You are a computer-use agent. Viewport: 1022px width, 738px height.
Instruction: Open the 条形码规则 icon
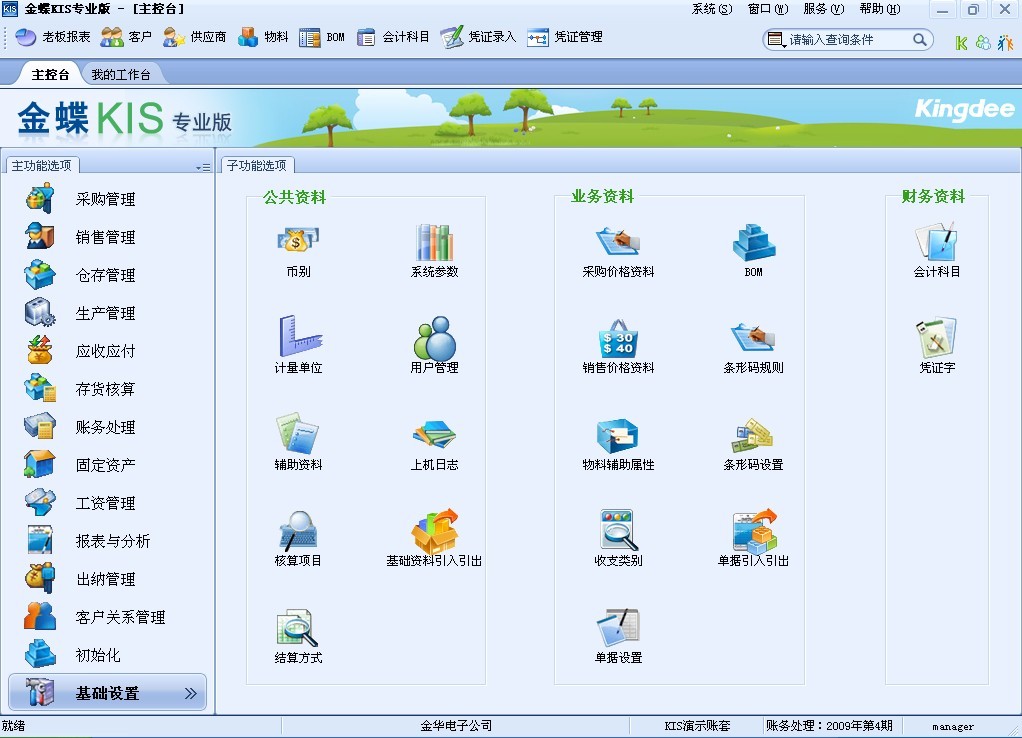pos(753,346)
